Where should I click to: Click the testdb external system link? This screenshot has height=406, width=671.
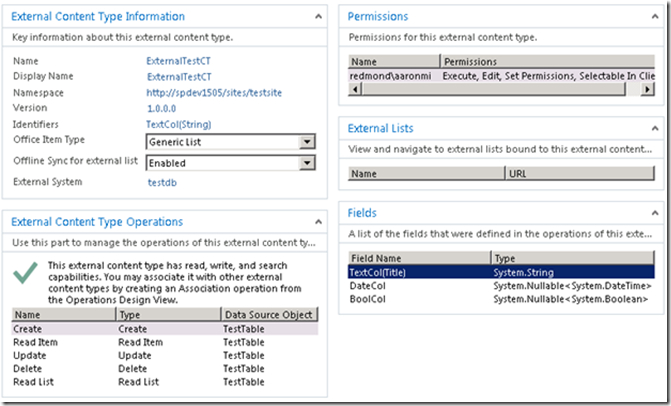click(162, 183)
